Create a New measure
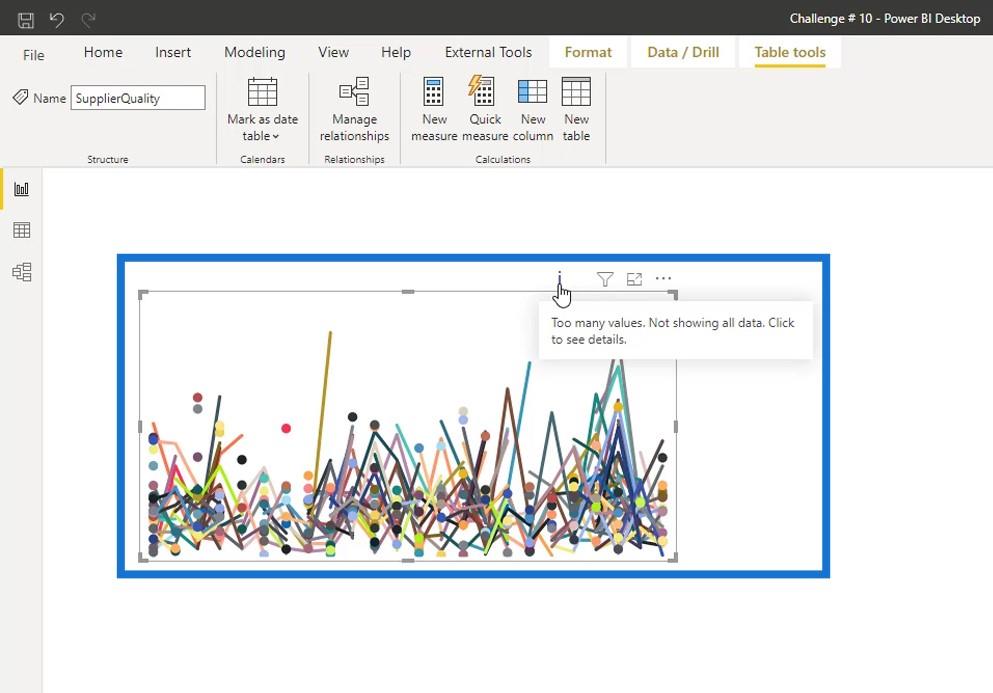Image resolution: width=993 pixels, height=693 pixels. pos(434,110)
